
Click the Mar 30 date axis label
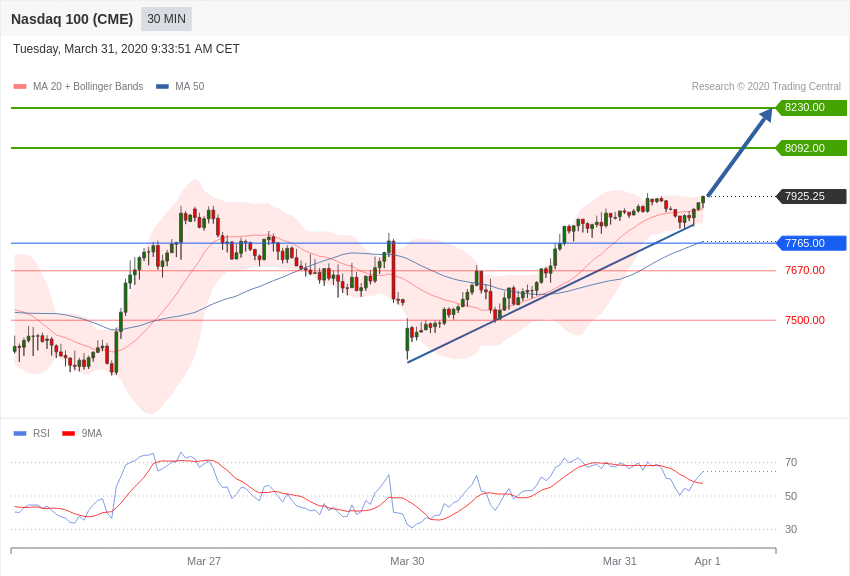pyautogui.click(x=407, y=561)
